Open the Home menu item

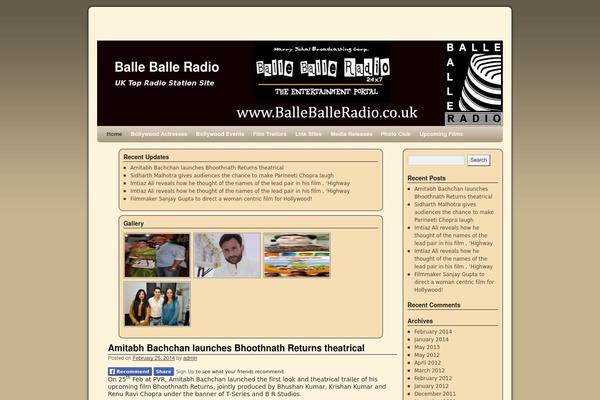[x=114, y=134]
